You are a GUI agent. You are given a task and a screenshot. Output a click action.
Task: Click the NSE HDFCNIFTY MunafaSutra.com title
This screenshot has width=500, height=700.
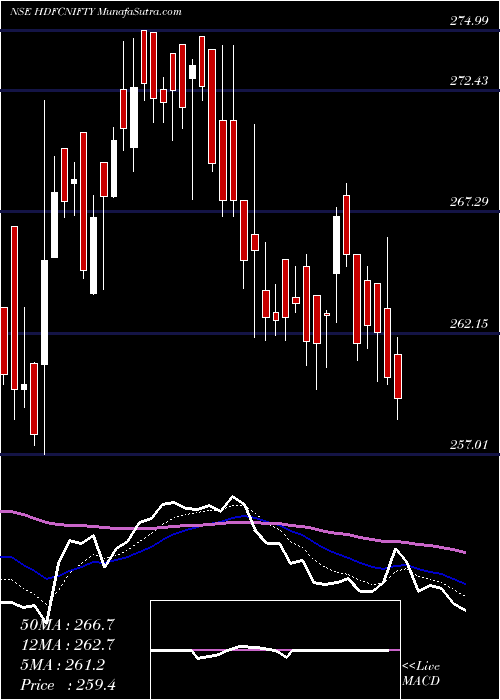[x=96, y=12]
